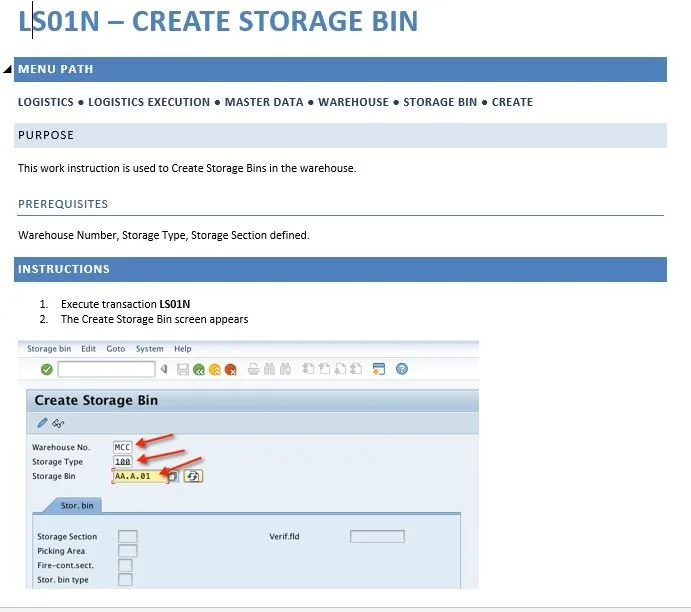Click 'The Create Storage Bin screen appears'
Viewport: 691px width, 612px height.
[155, 319]
